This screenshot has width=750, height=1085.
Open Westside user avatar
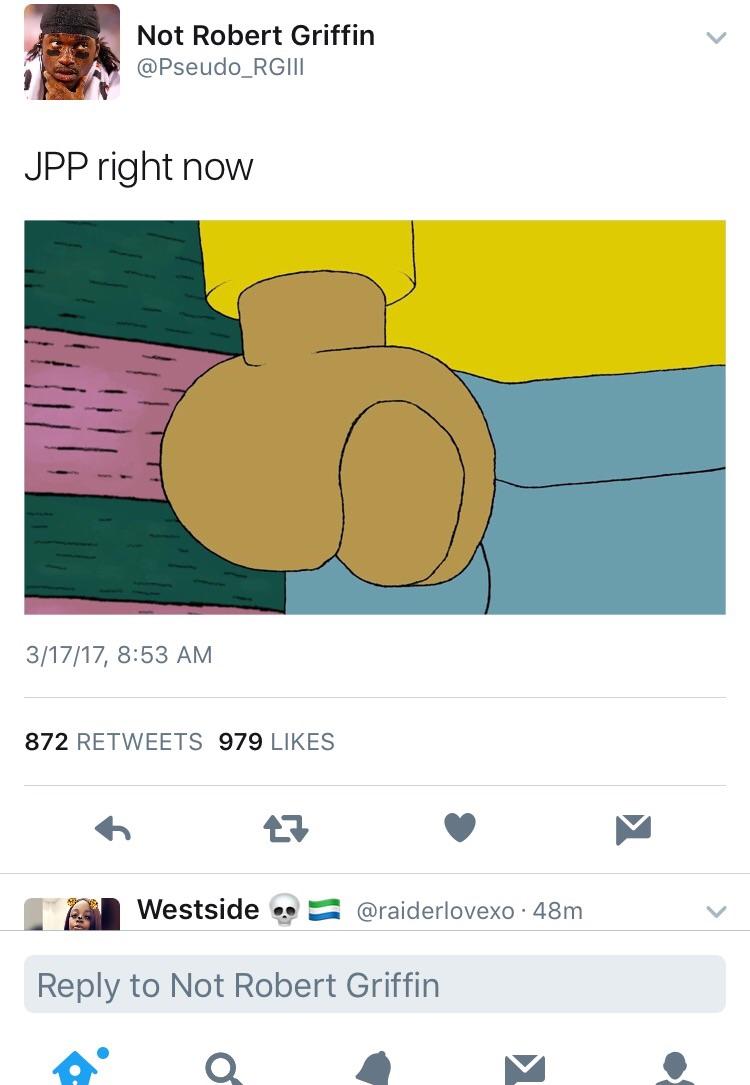[x=72, y=913]
